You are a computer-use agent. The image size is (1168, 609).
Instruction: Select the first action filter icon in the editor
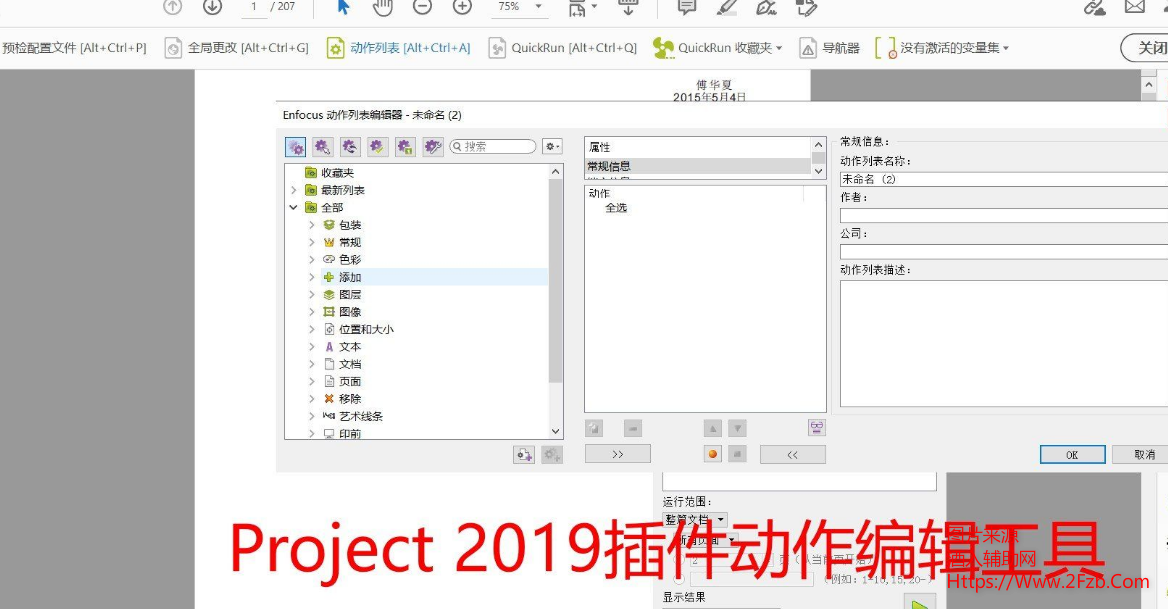click(x=296, y=147)
